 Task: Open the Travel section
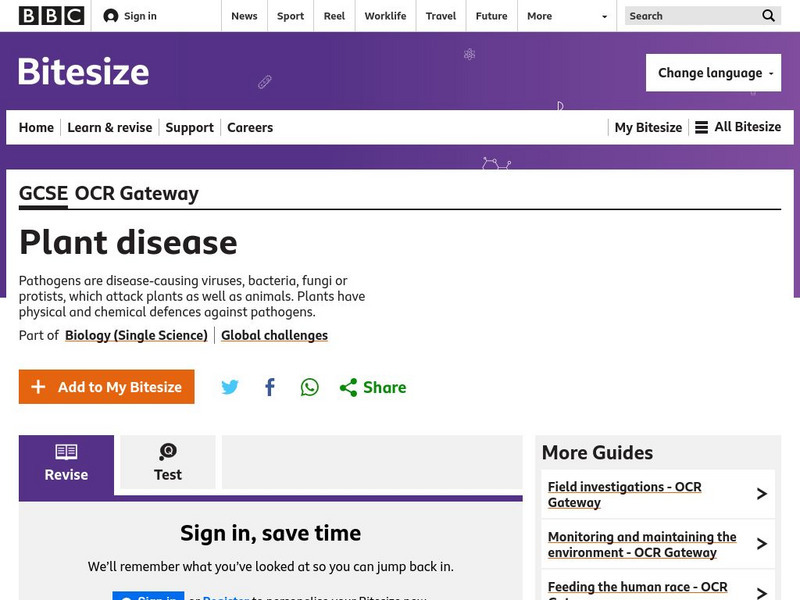(x=441, y=16)
